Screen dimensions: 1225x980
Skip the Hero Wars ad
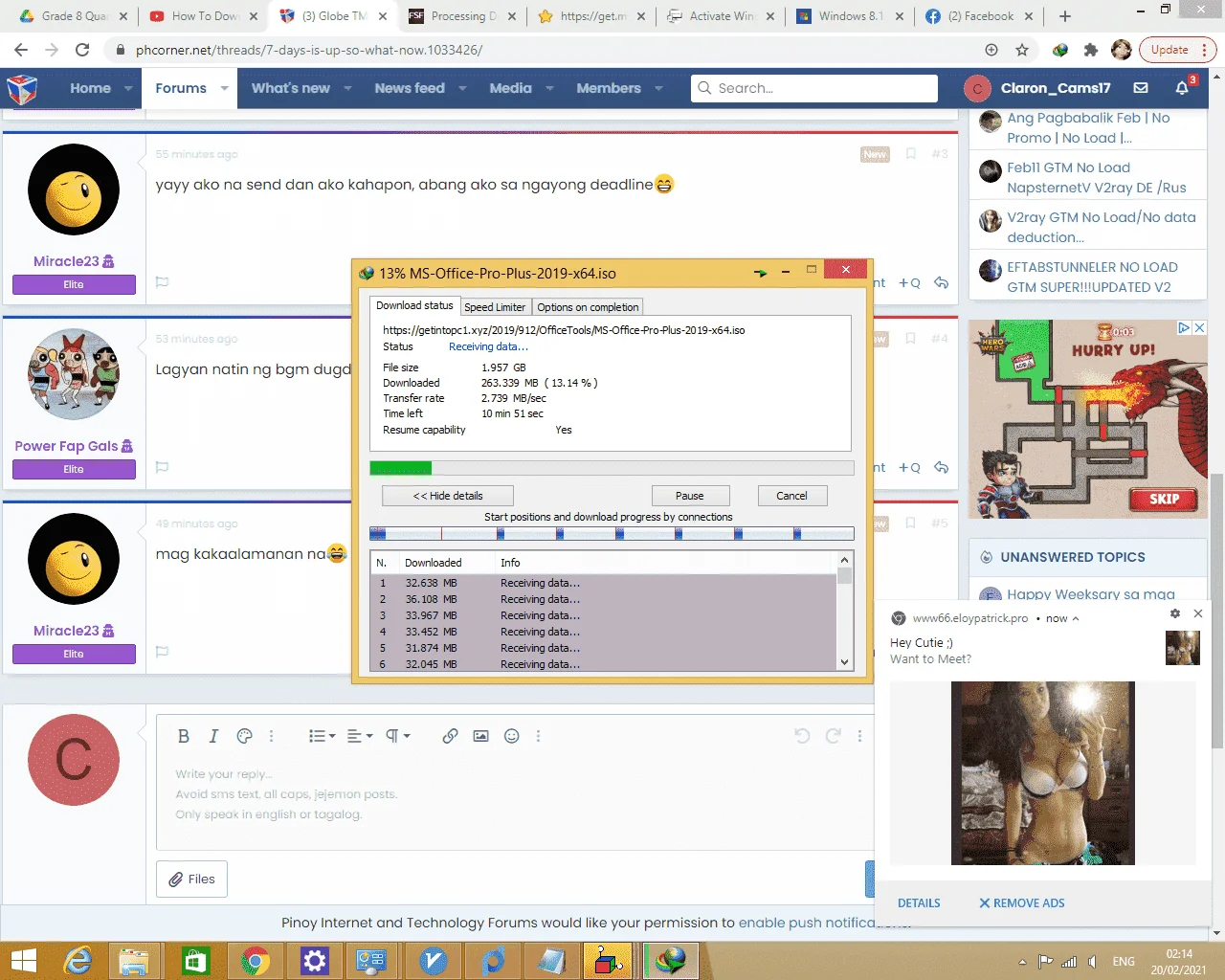[1164, 499]
